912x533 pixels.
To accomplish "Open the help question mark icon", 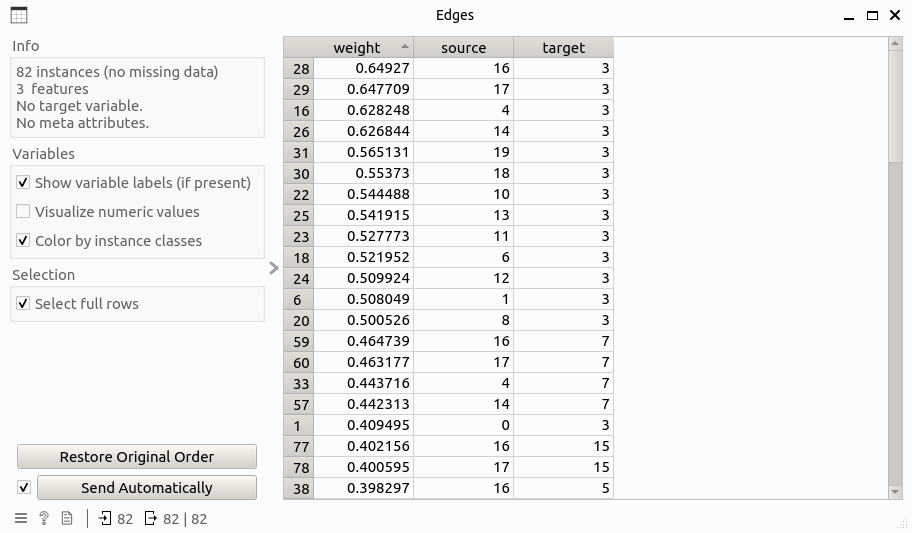I will pos(44,518).
